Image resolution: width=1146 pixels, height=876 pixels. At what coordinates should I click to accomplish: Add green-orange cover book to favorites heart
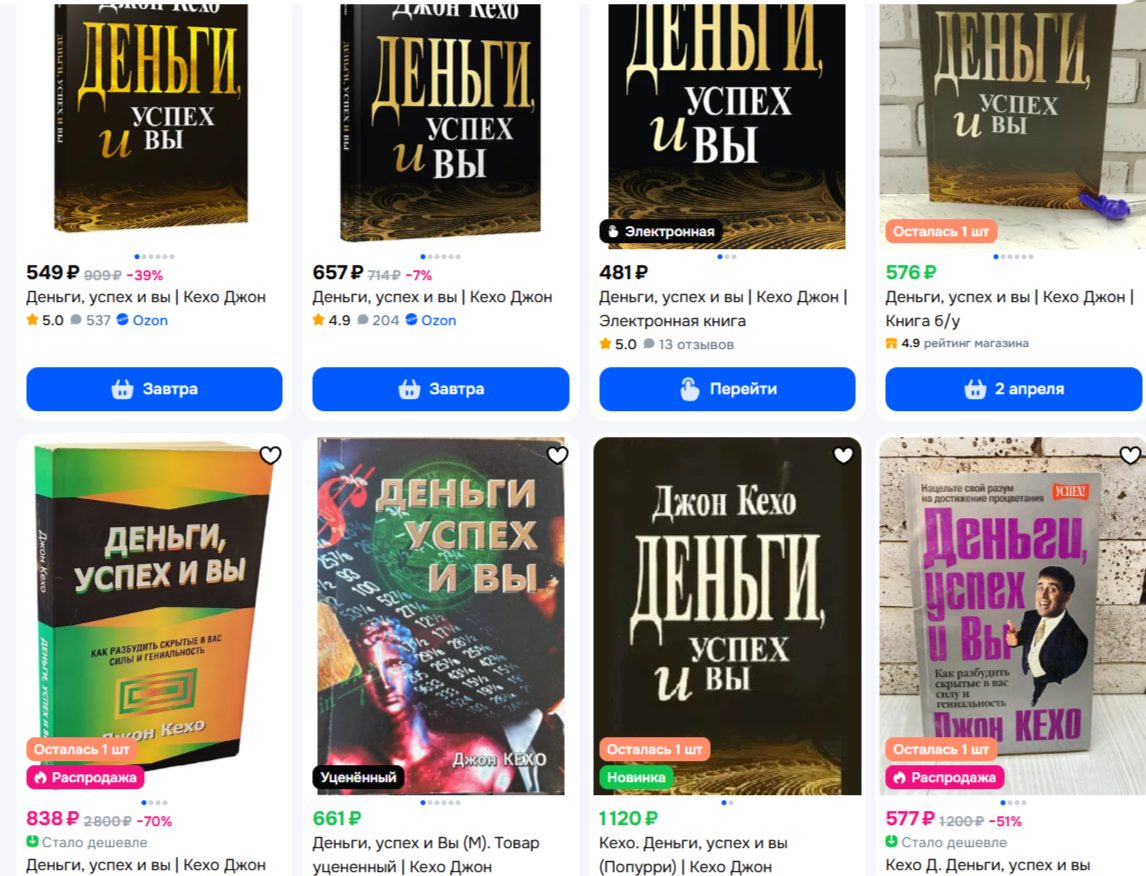pyautogui.click(x=270, y=455)
